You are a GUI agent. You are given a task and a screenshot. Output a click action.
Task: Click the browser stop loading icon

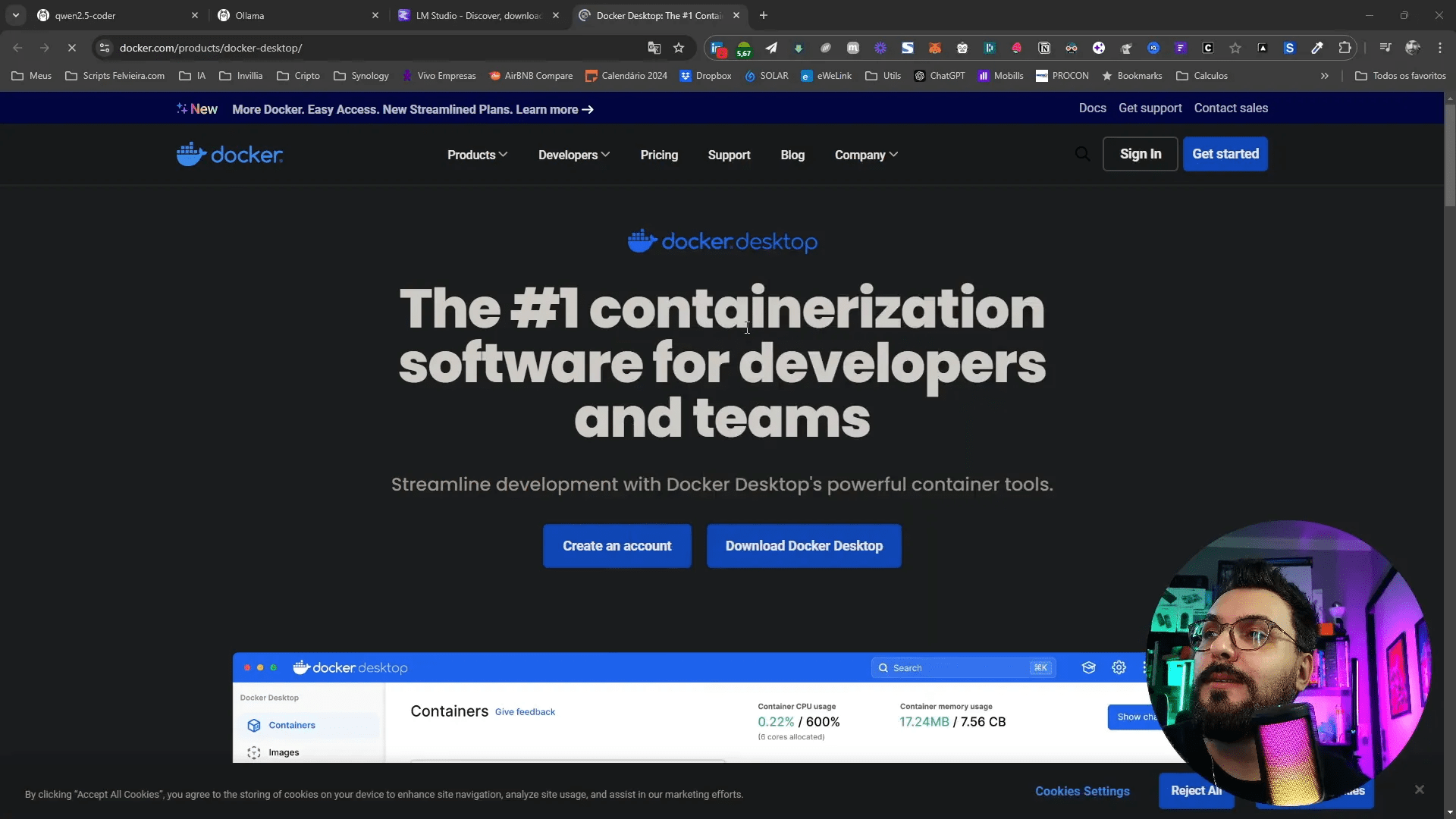click(x=72, y=48)
